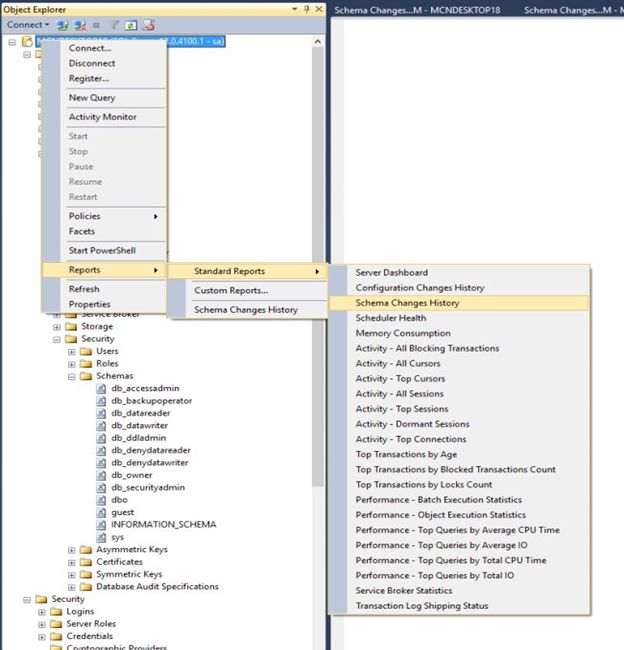
Task: Click the Filter toolbar icon
Action: pos(114,25)
